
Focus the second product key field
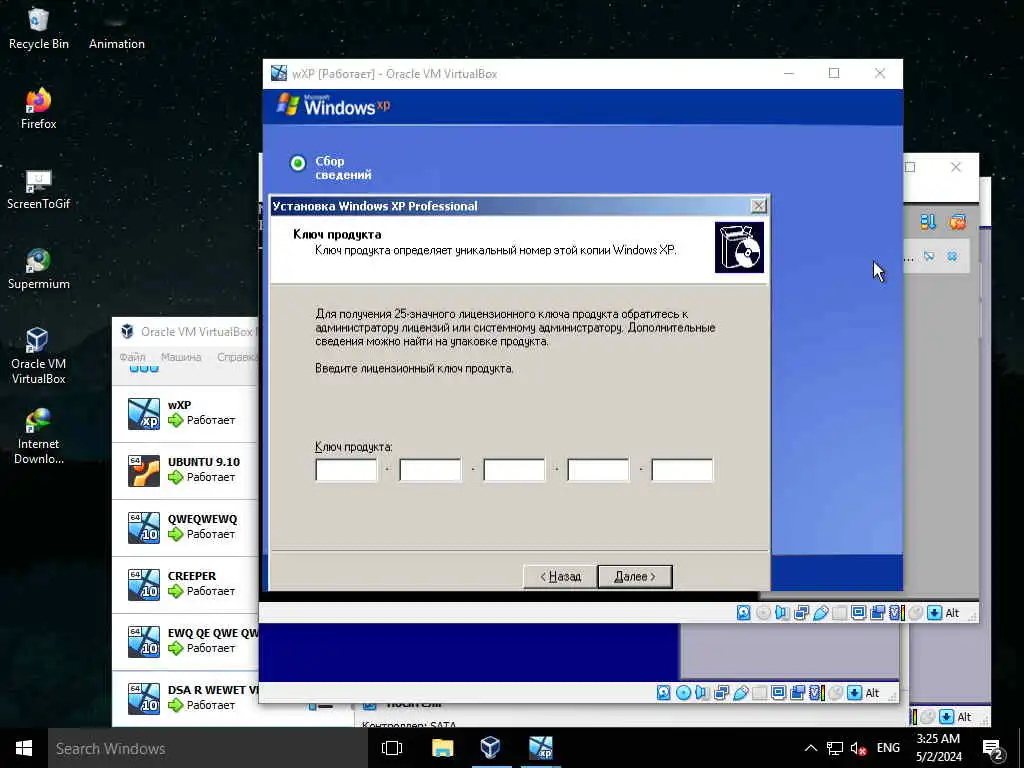(x=430, y=470)
